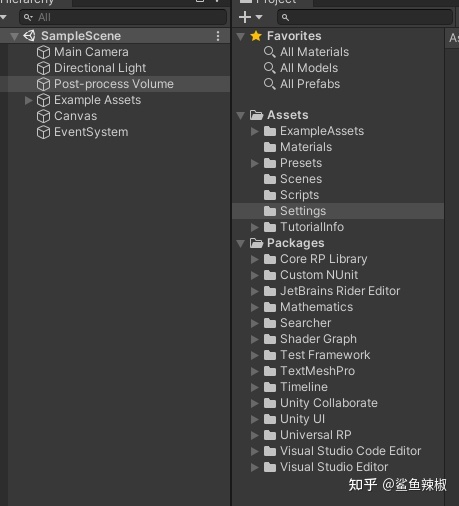Click the folder icon of Settings
459x506 pixels.
coord(270,211)
